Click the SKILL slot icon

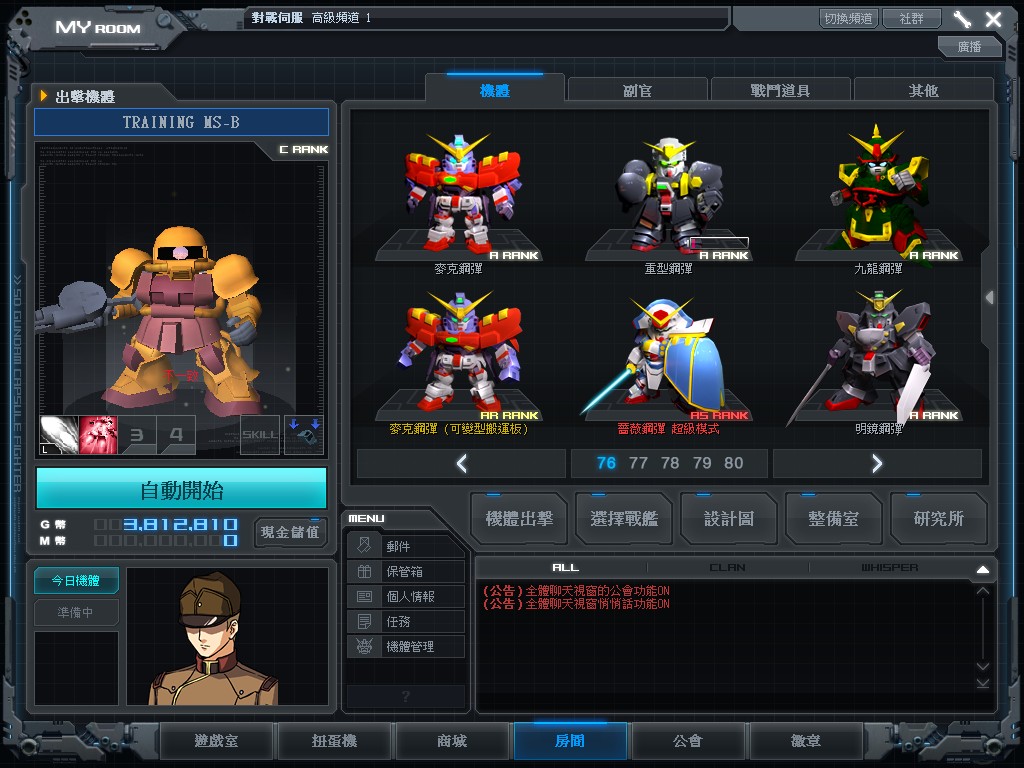260,435
